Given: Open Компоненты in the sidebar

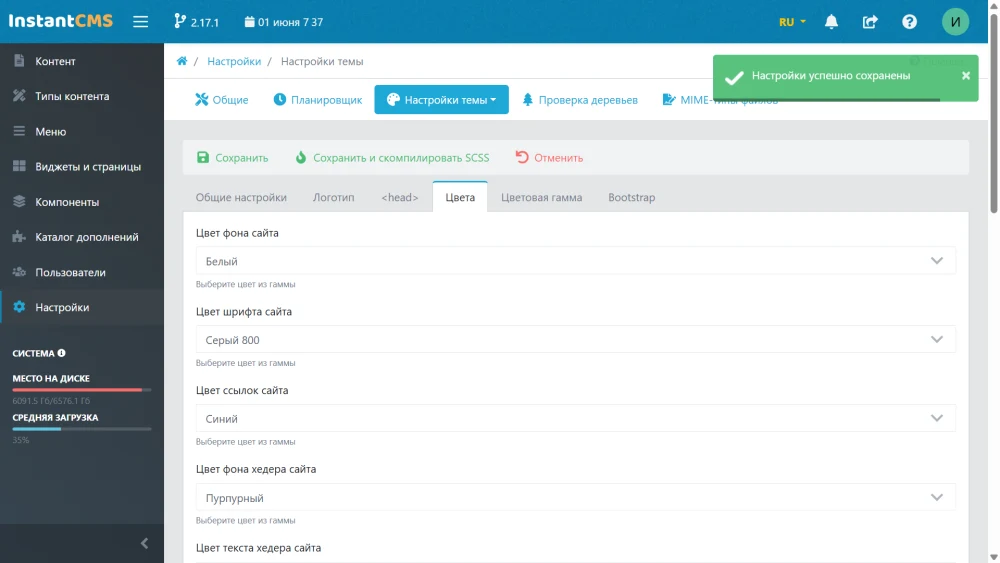Looking at the screenshot, I should pos(82,202).
